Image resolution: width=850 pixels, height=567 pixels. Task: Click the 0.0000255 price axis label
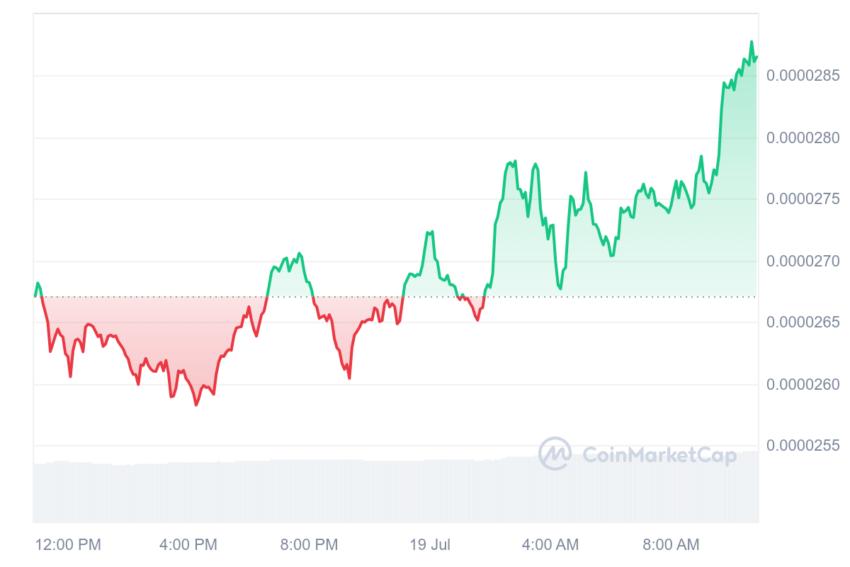point(803,446)
